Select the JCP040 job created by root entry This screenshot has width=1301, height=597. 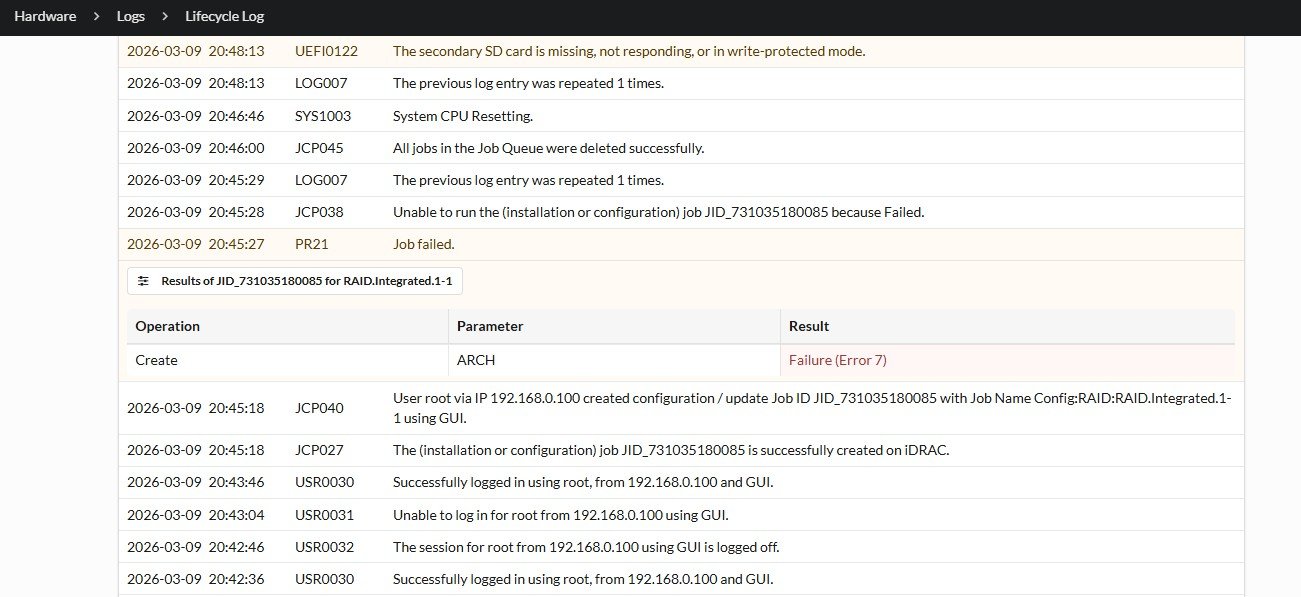[680, 408]
